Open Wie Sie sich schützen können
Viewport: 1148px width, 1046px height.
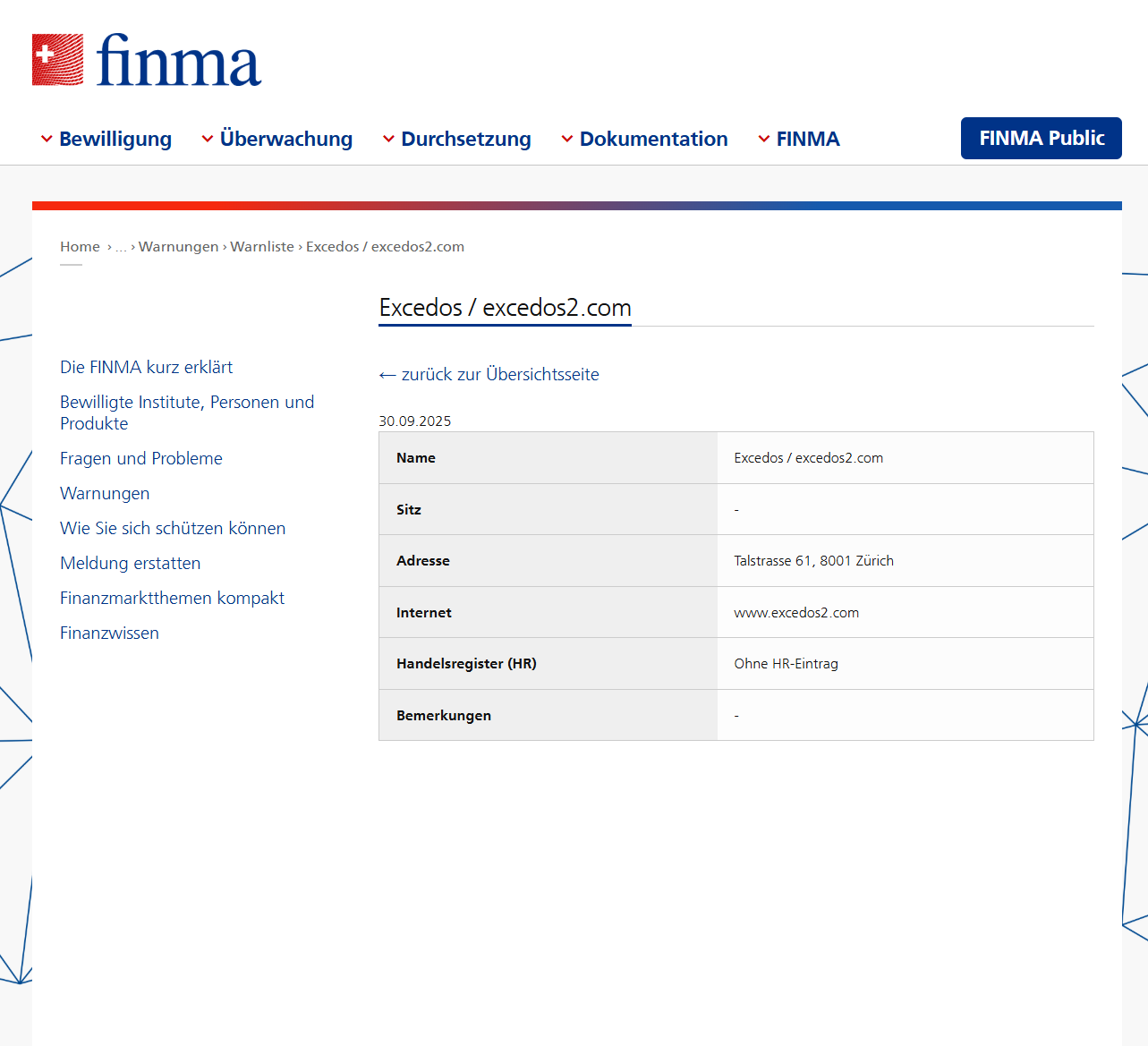pos(173,528)
